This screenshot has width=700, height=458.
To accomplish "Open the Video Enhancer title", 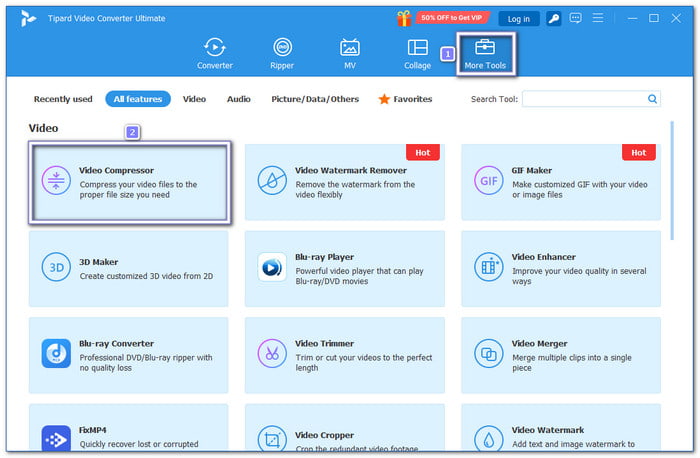I will [543, 257].
